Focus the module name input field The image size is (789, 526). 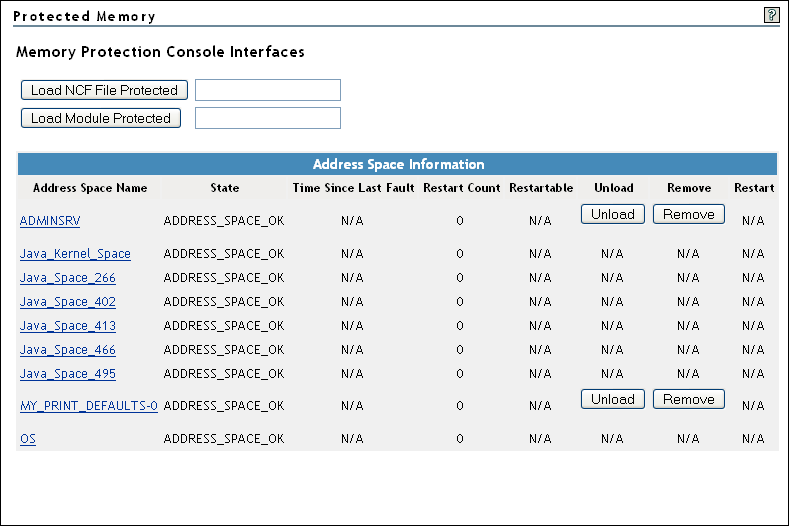pos(268,118)
